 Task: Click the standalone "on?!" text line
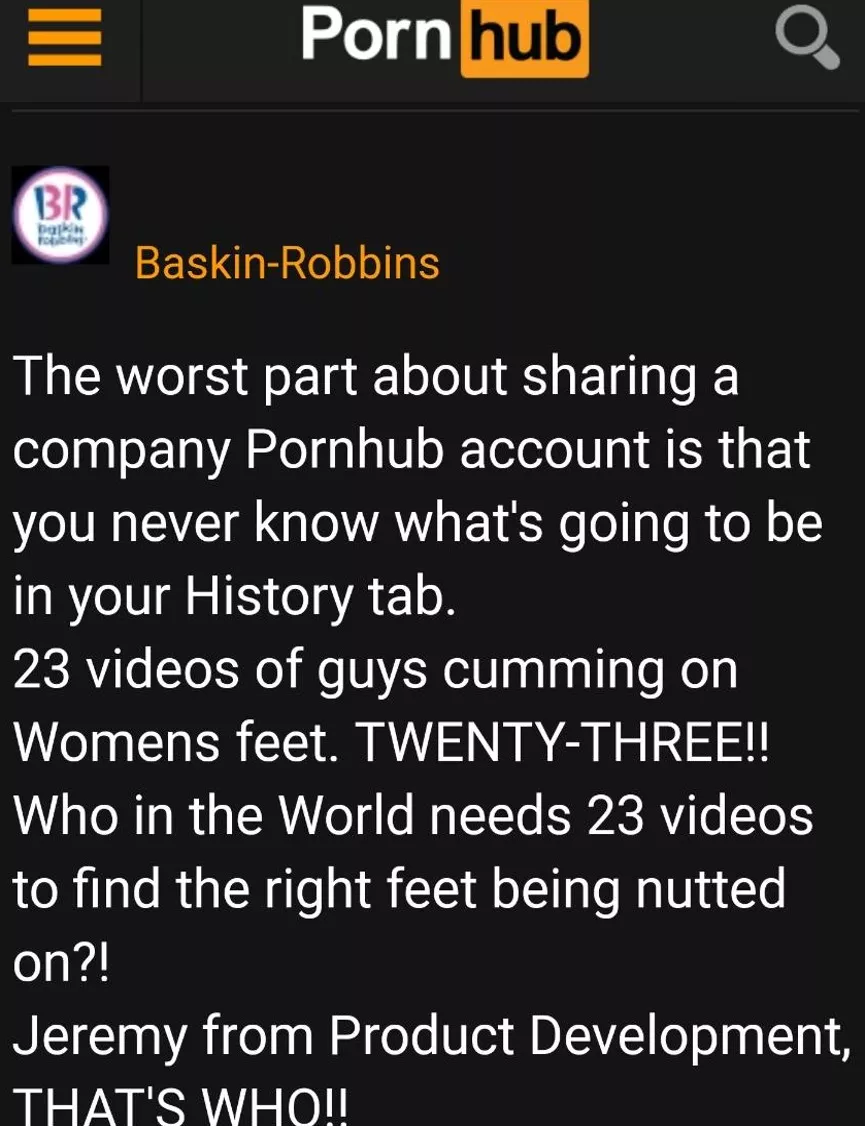pyautogui.click(x=62, y=964)
